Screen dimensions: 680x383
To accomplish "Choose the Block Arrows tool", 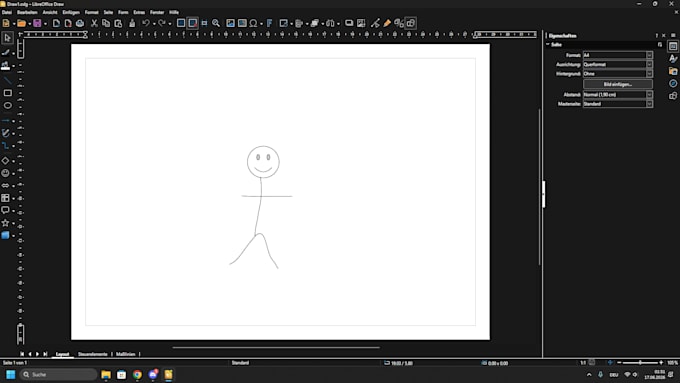I will pos(6,186).
